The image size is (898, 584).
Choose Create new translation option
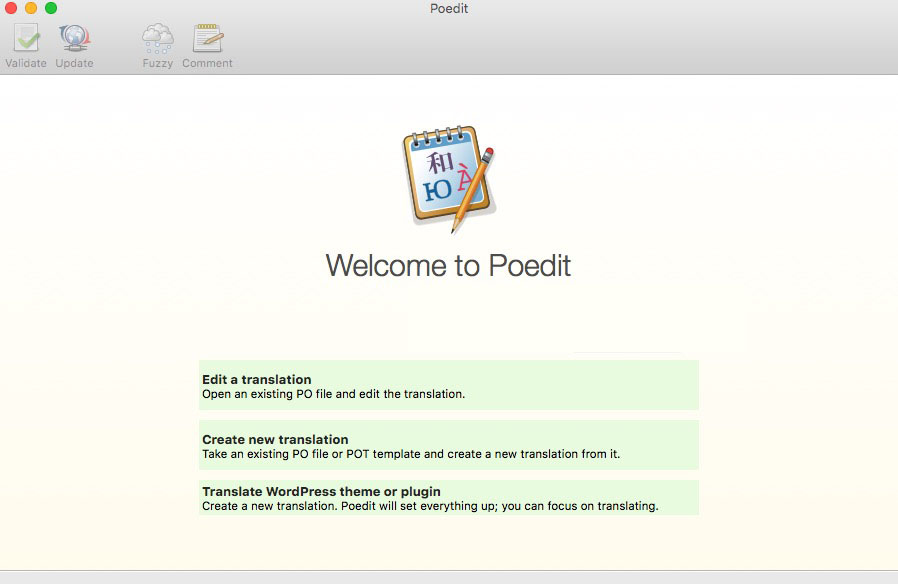[448, 445]
